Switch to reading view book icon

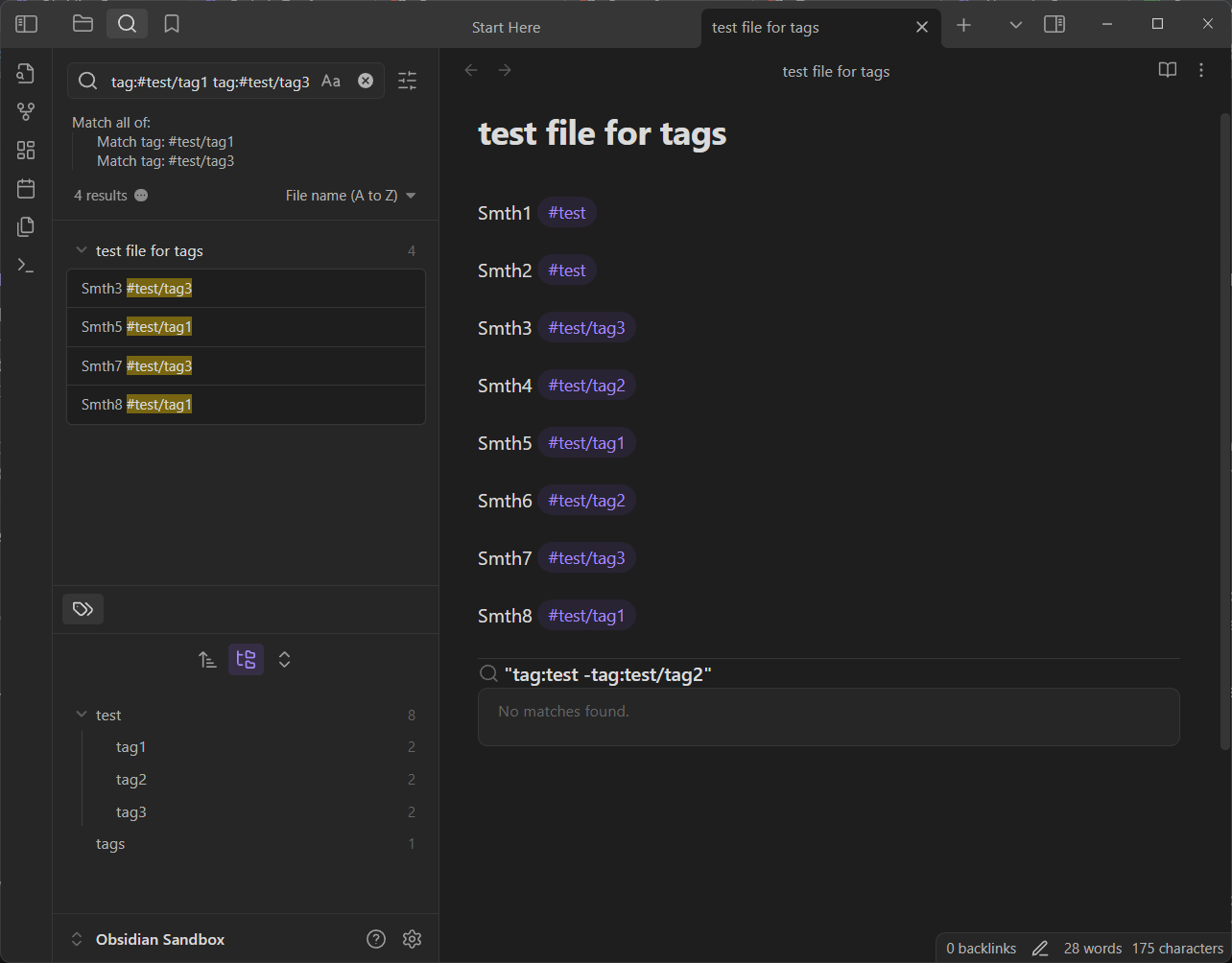1168,70
